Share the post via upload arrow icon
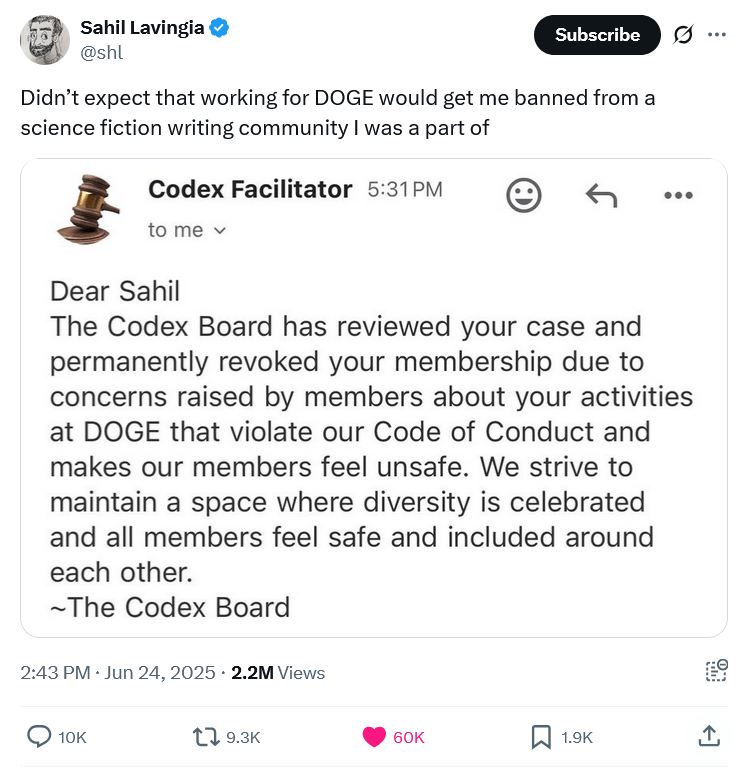Image resolution: width=748 pixels, height=767 pixels. pyautogui.click(x=708, y=737)
